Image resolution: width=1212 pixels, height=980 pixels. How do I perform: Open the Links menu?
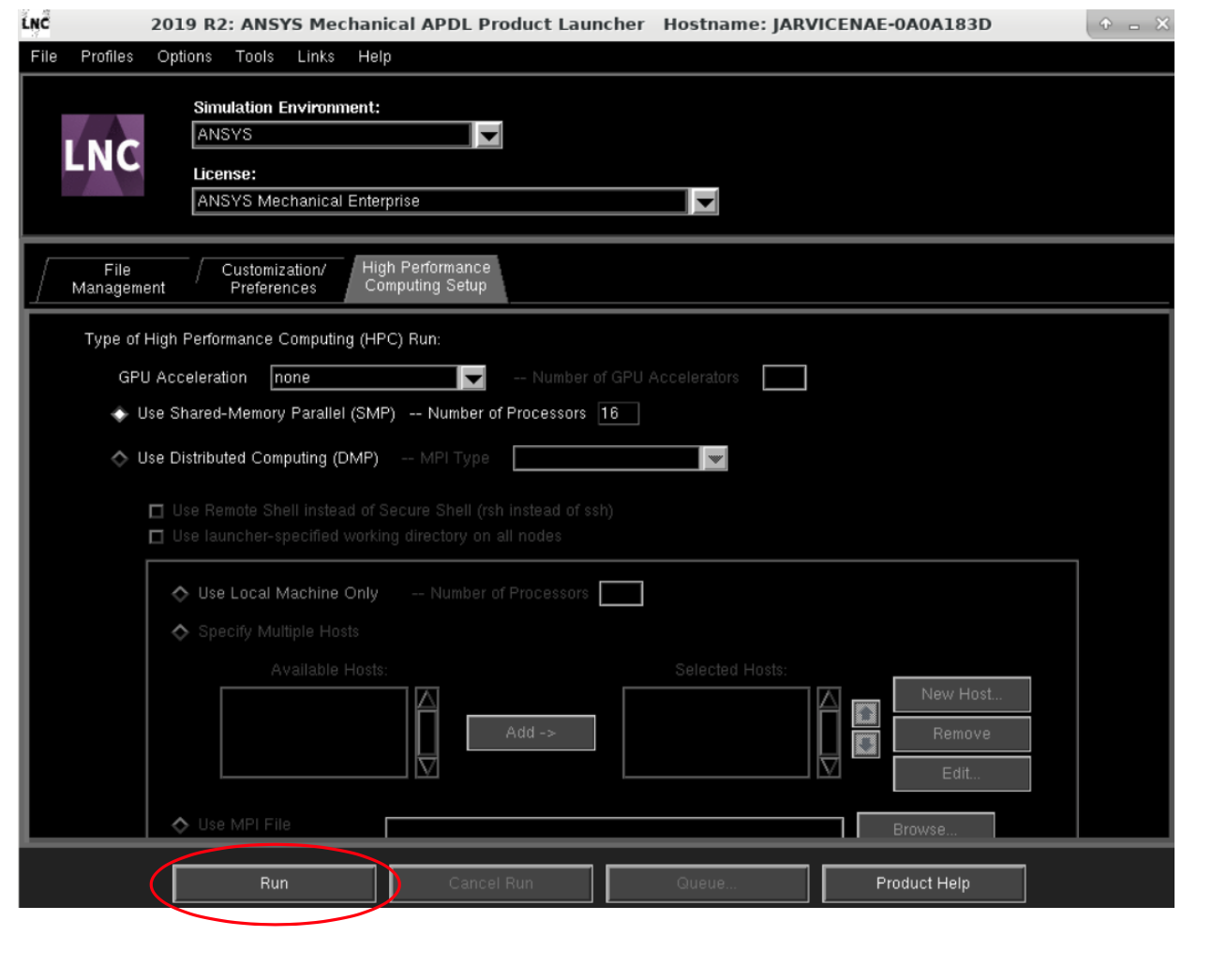316,56
